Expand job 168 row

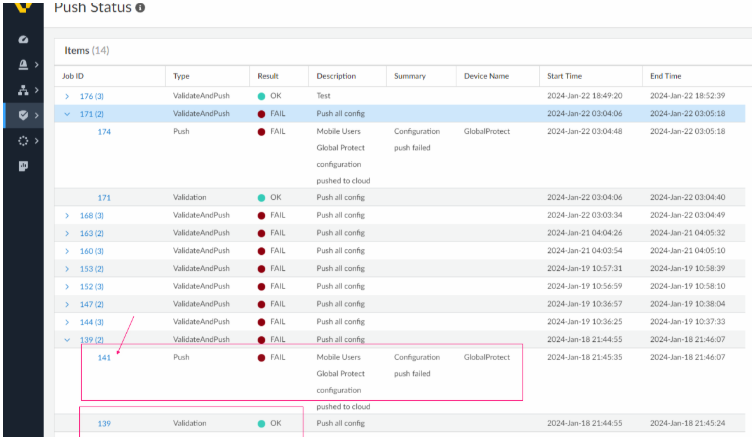pyautogui.click(x=67, y=215)
